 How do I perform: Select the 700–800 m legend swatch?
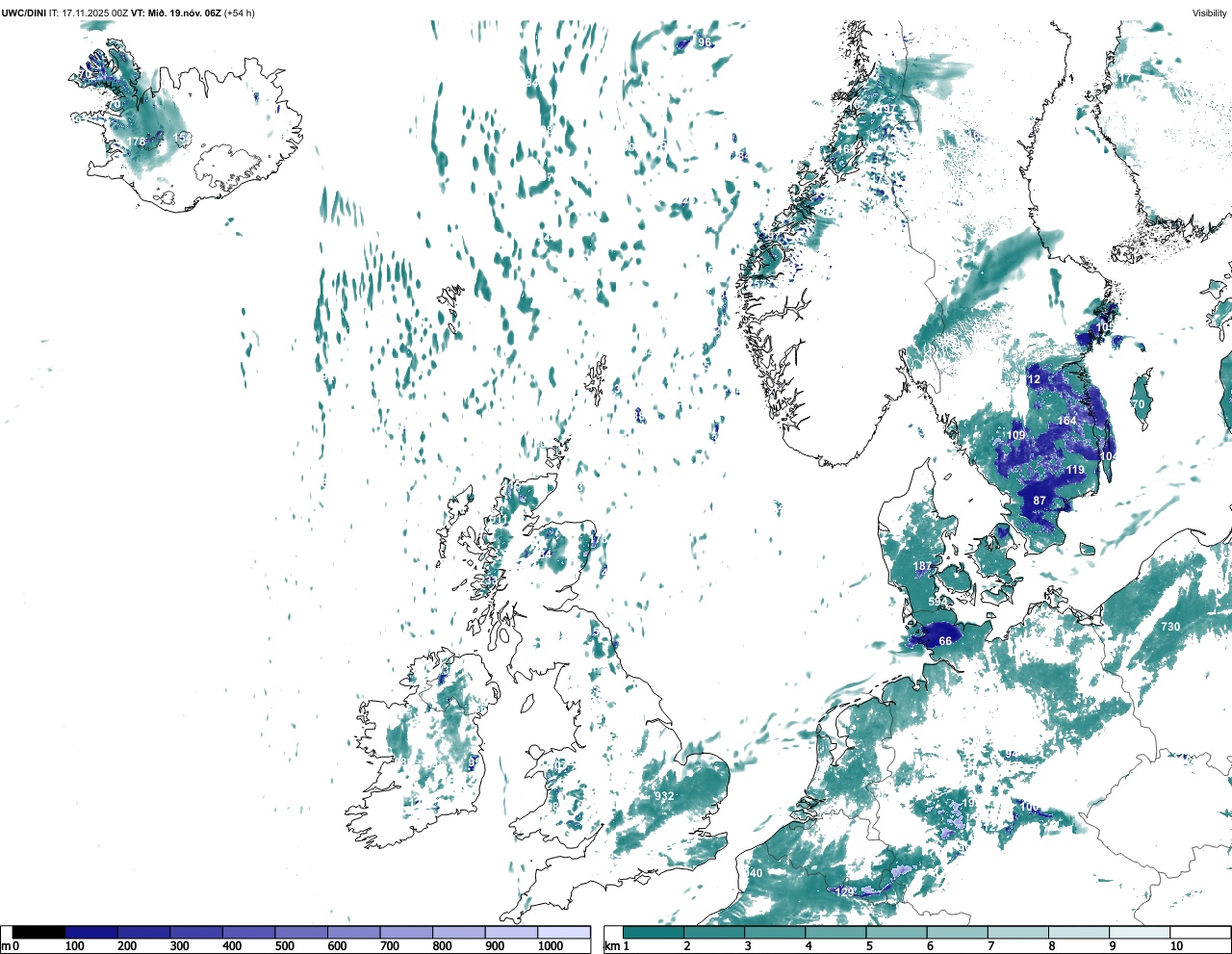(x=406, y=932)
